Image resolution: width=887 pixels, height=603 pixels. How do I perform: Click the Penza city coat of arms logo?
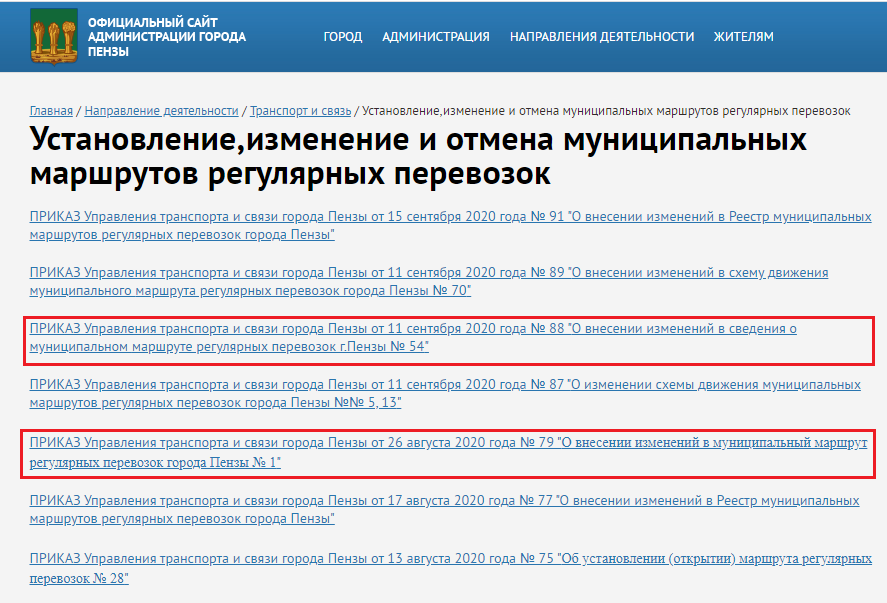coord(54,37)
